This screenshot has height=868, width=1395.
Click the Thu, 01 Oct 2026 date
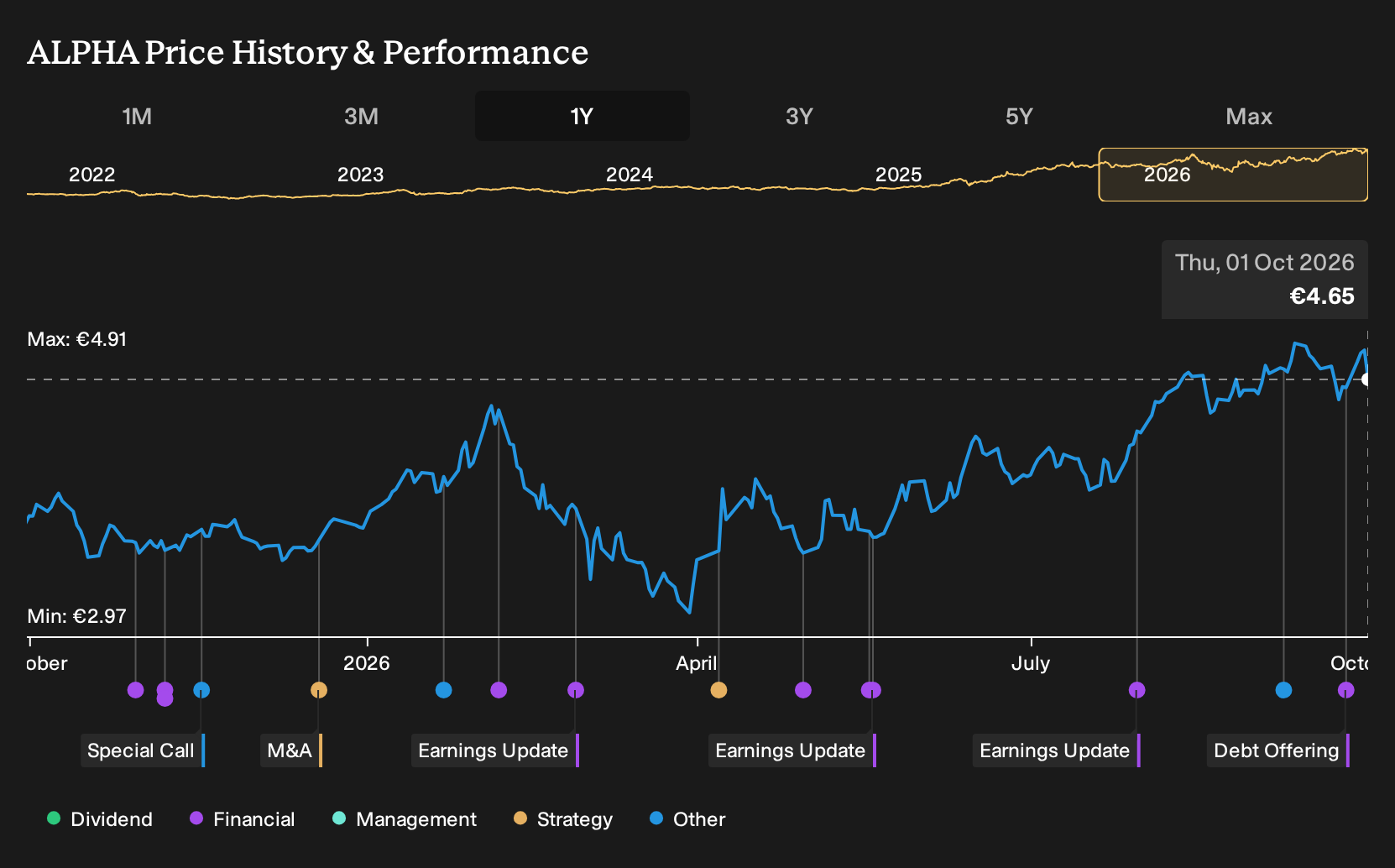(x=1265, y=263)
